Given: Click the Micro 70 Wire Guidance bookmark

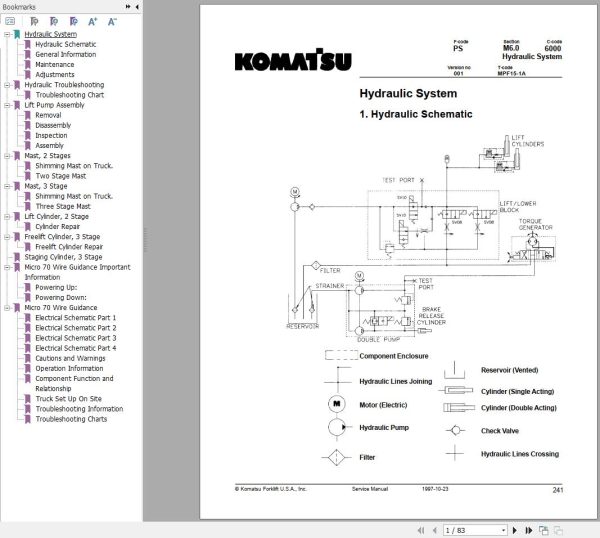Looking at the screenshot, I should 61,308.
